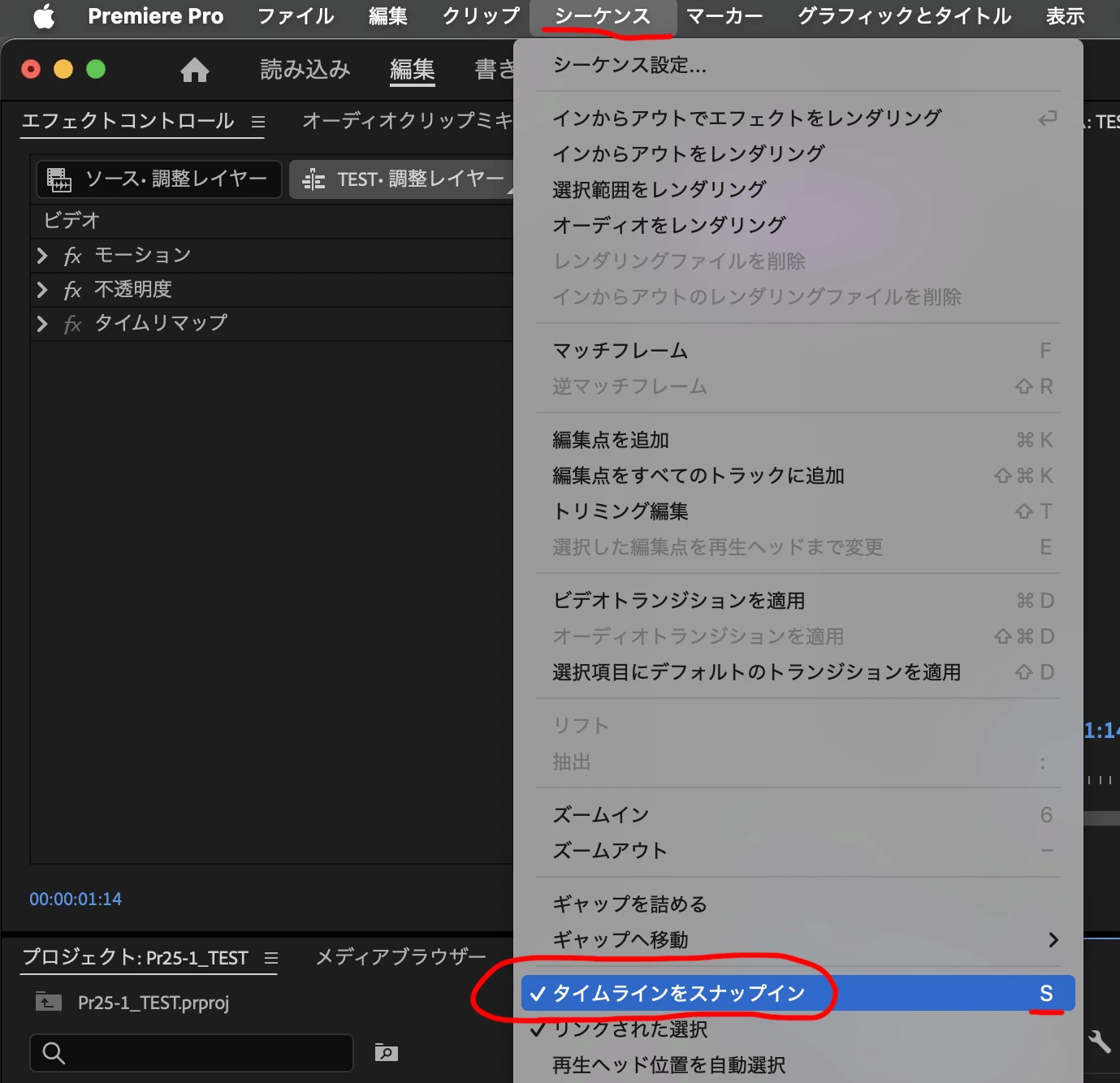
Task: Choose ズームアウト menu item
Action: 798,851
